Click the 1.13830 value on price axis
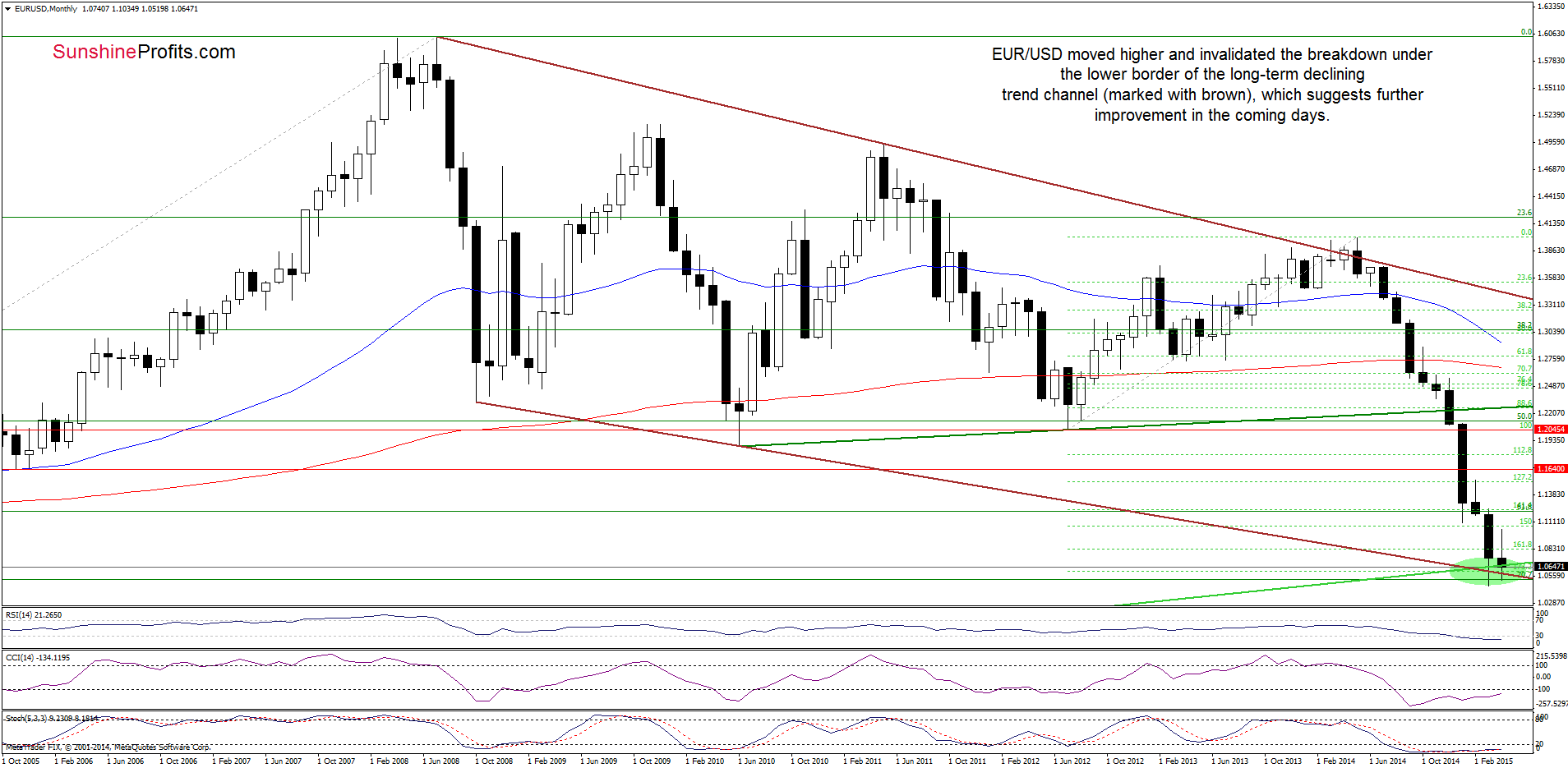Viewport: 1568px width, 768px height. [1551, 494]
